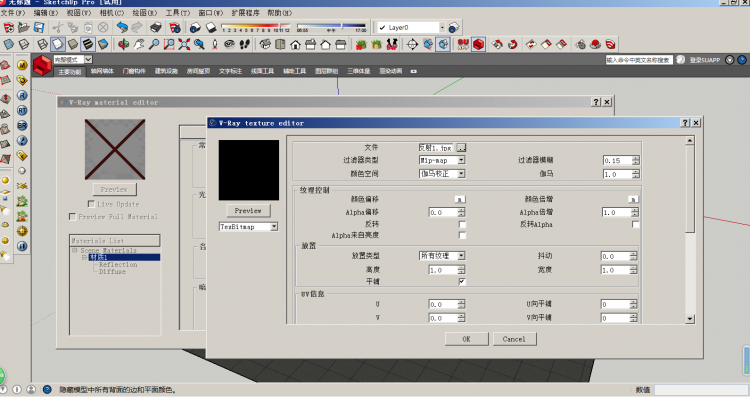Click OK in texture editor

[x=466, y=339]
